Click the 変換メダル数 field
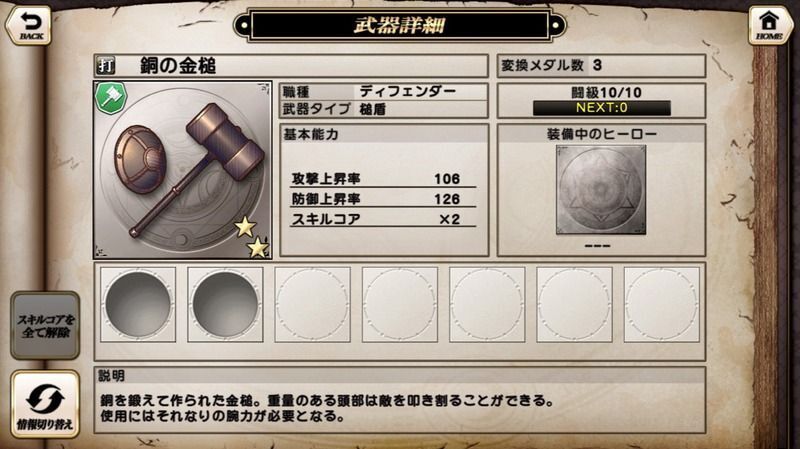800x449 pixels. pos(602,66)
